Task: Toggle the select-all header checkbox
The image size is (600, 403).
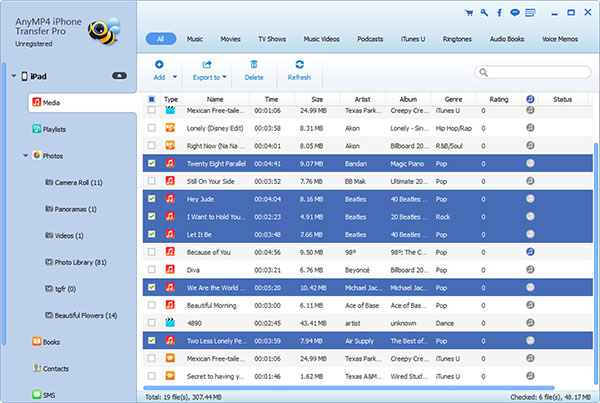Action: [151, 99]
